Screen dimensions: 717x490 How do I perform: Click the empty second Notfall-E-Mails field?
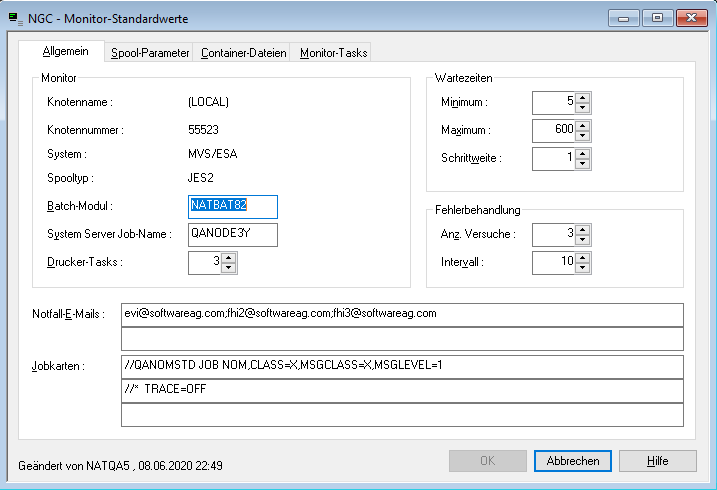(402, 339)
